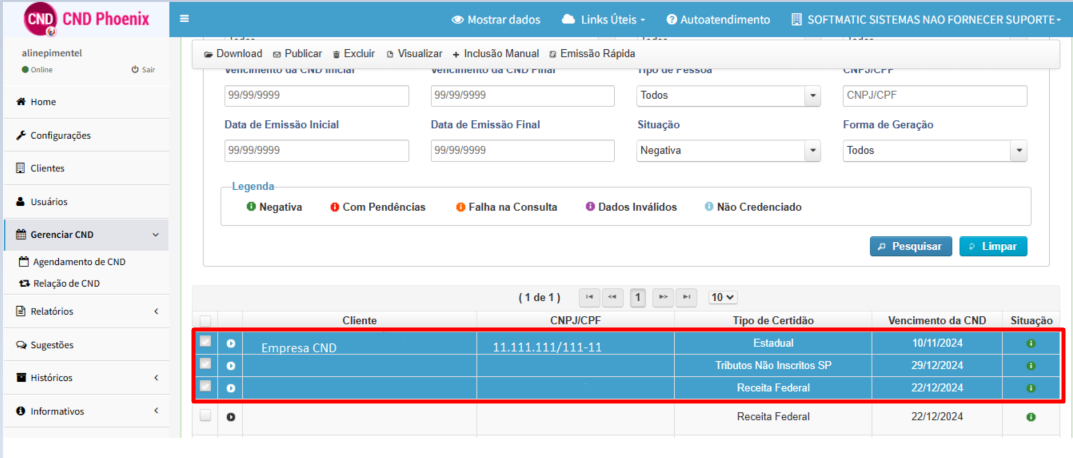Toggle the select-all header checkbox
This screenshot has width=1073, height=458.
(x=205, y=320)
